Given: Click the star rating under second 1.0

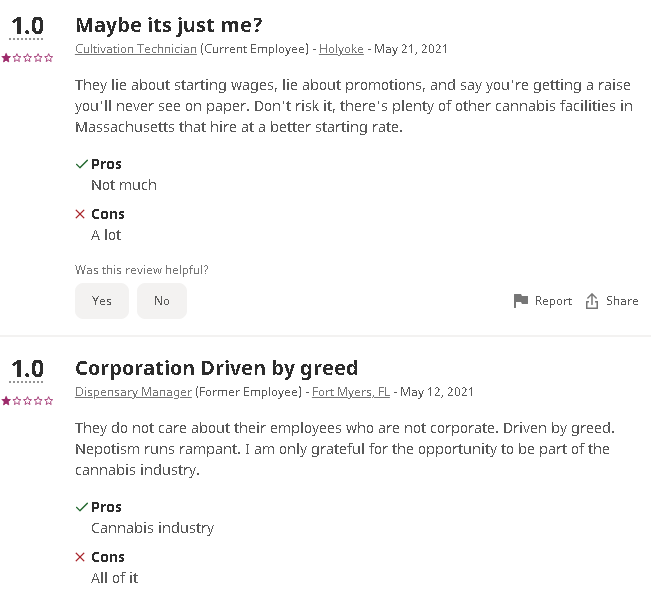Looking at the screenshot, I should click(28, 401).
